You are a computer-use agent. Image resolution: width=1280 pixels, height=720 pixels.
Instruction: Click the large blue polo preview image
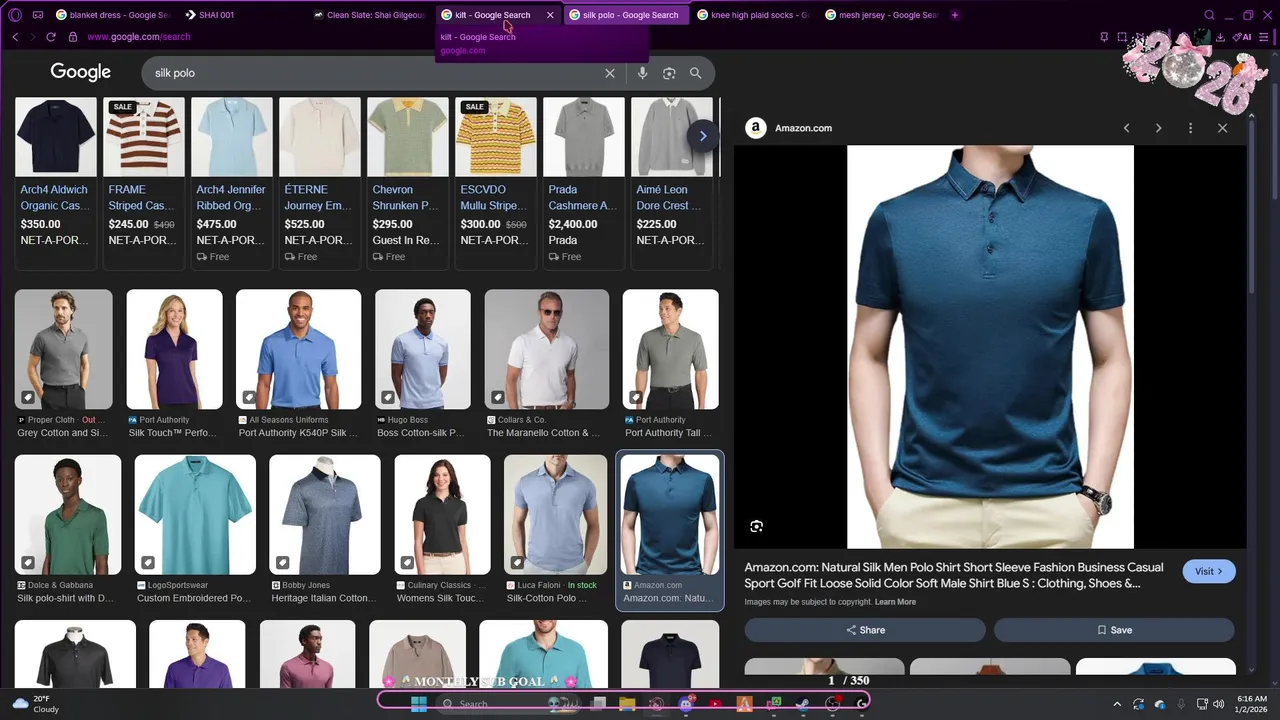pos(990,347)
